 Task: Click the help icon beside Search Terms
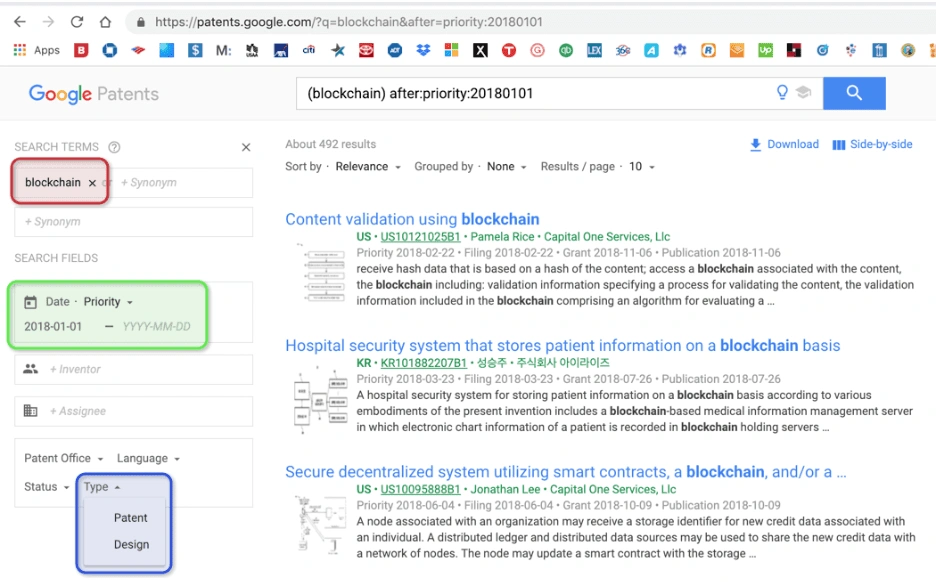coord(114,147)
